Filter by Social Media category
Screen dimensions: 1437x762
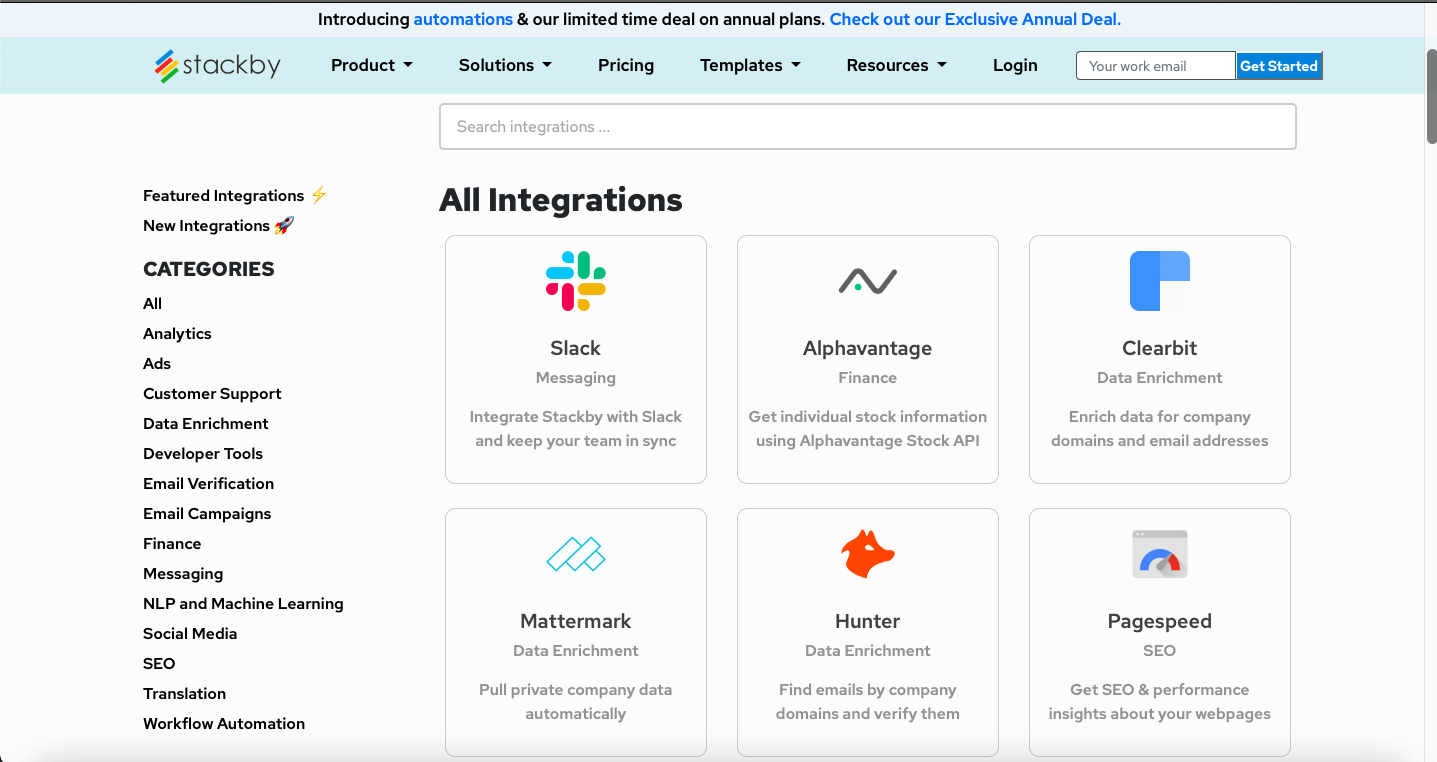[x=190, y=634]
